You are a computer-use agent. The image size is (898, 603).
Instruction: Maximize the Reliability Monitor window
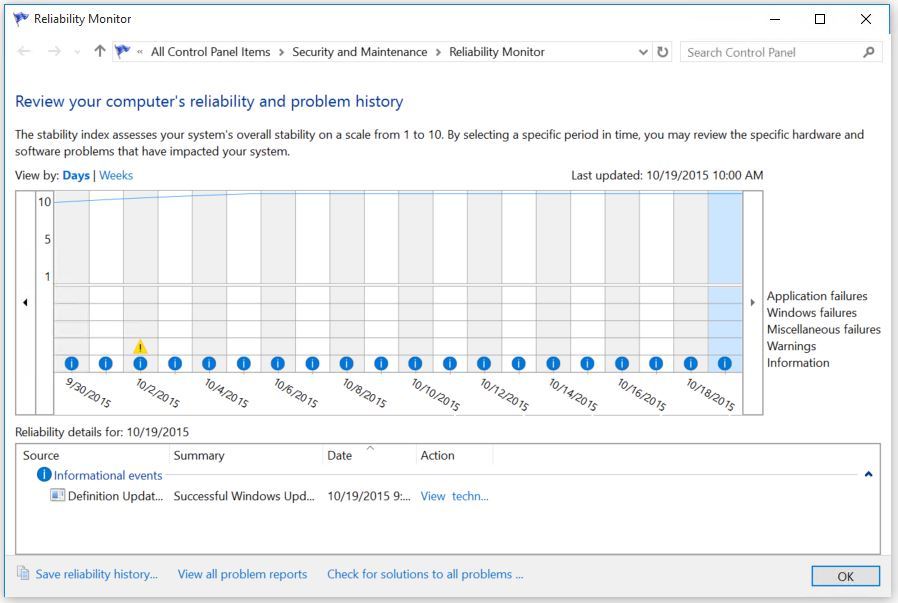(x=820, y=19)
